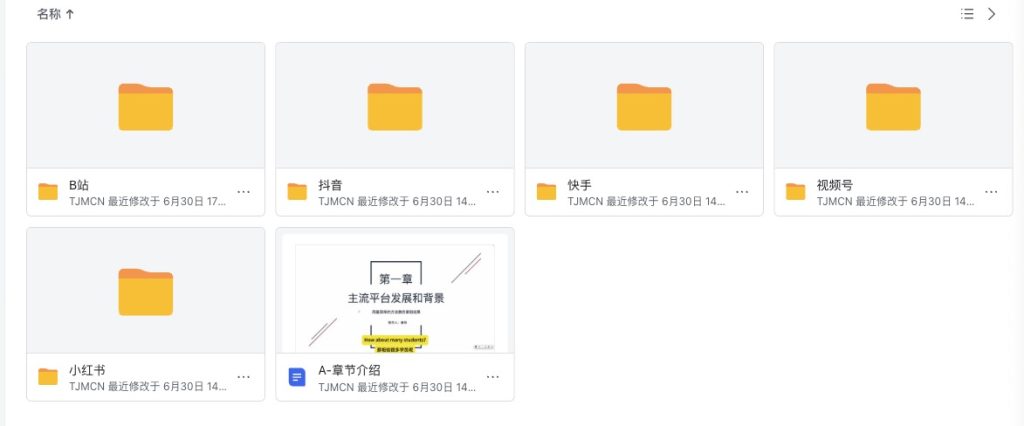Select the 视频号 folder large icon
This screenshot has height=426, width=1024.
pos(893,106)
